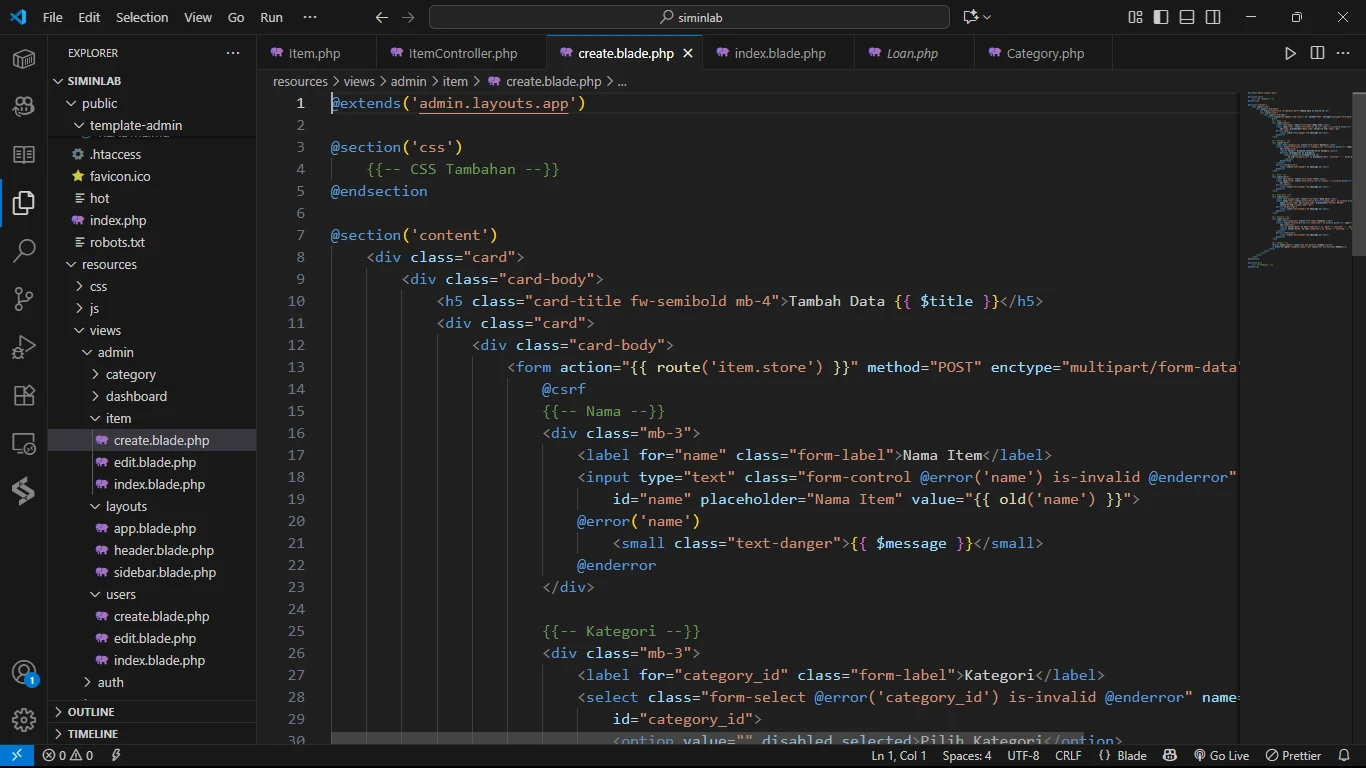
Task: Expand the OUTLINE section
Action: pos(91,712)
